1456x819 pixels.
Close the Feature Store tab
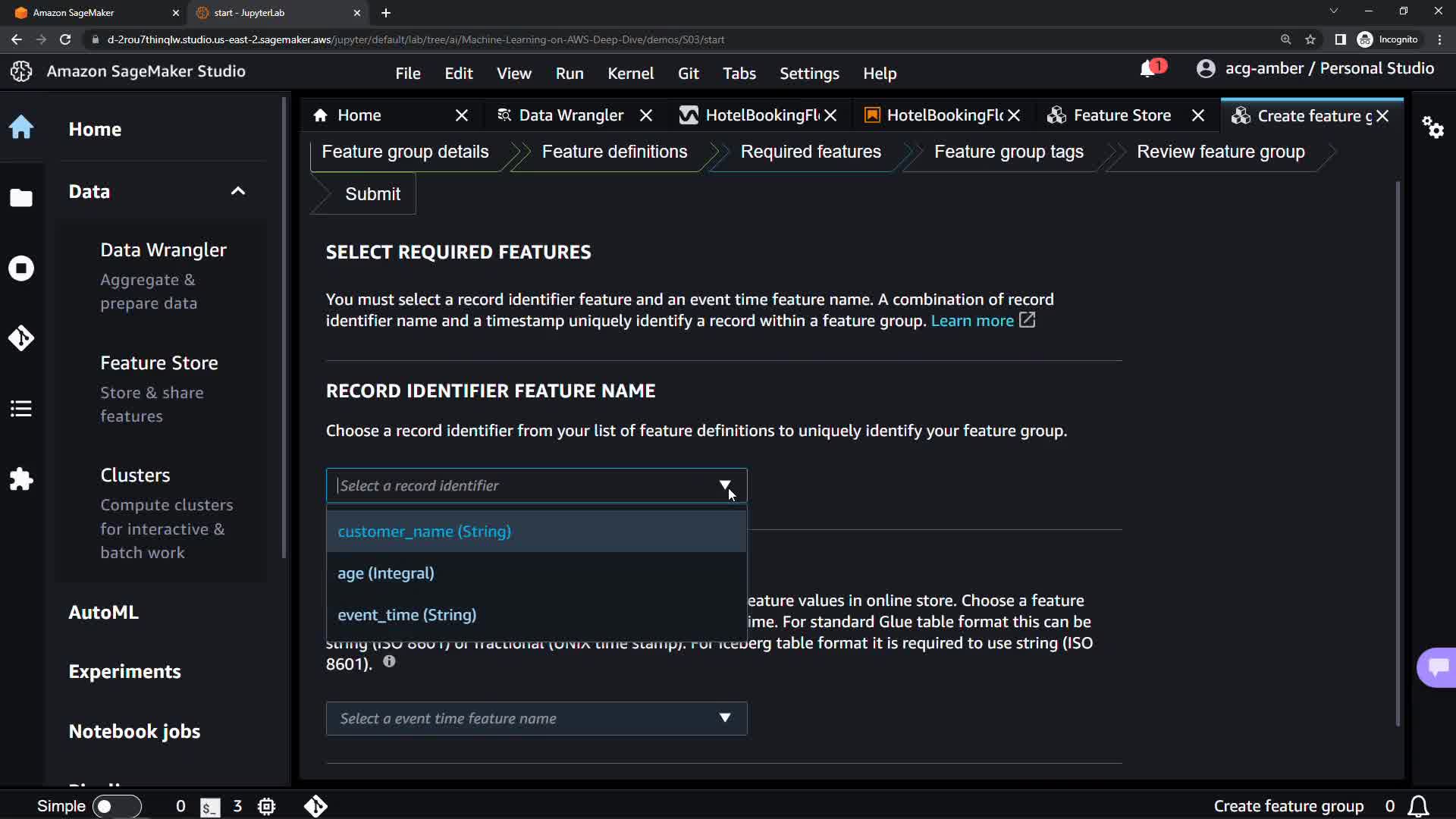click(x=1198, y=115)
